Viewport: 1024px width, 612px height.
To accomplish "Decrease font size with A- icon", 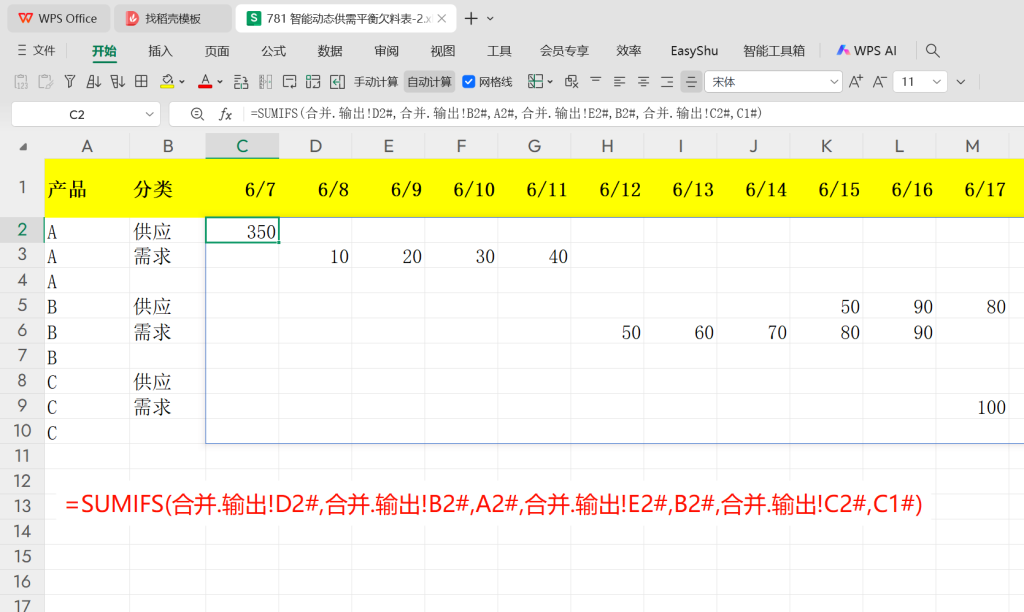I will [x=880, y=82].
